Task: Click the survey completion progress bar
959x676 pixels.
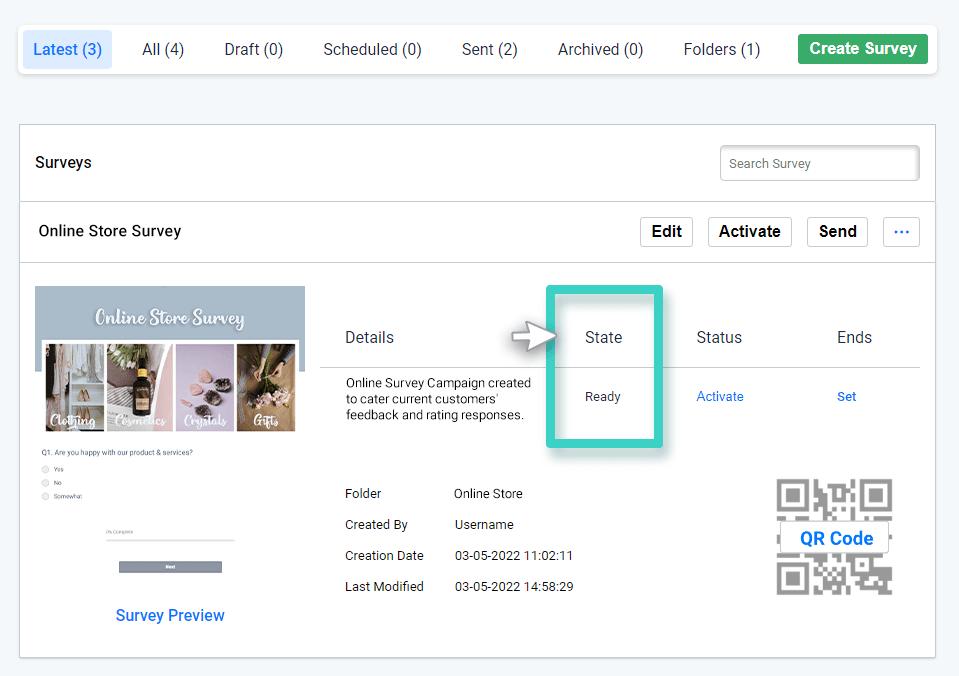Action: pyautogui.click(x=170, y=539)
